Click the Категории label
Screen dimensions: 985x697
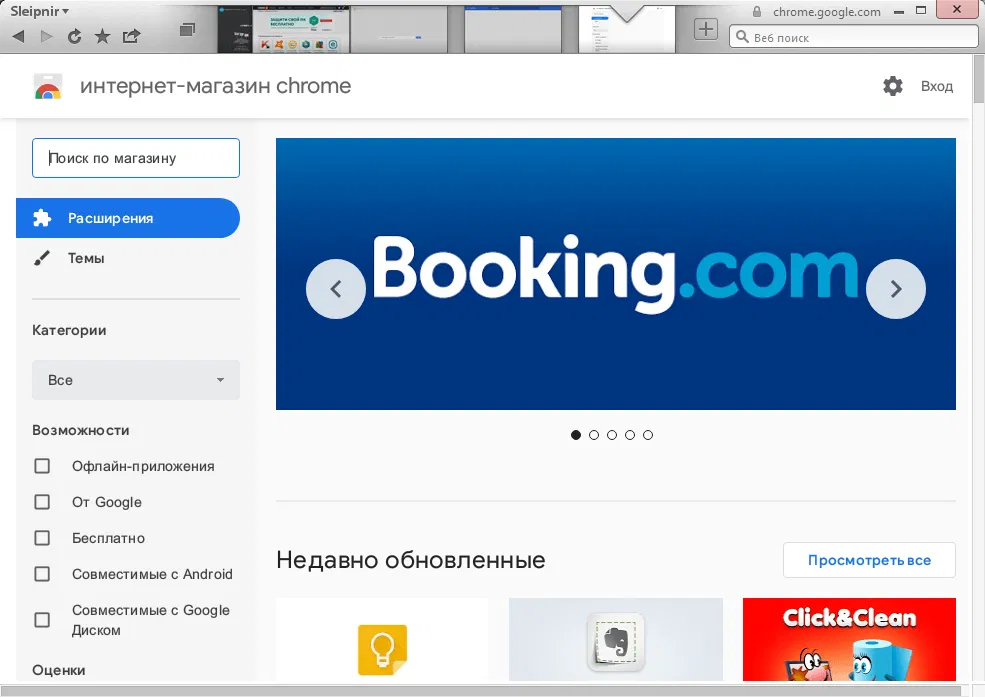click(69, 330)
